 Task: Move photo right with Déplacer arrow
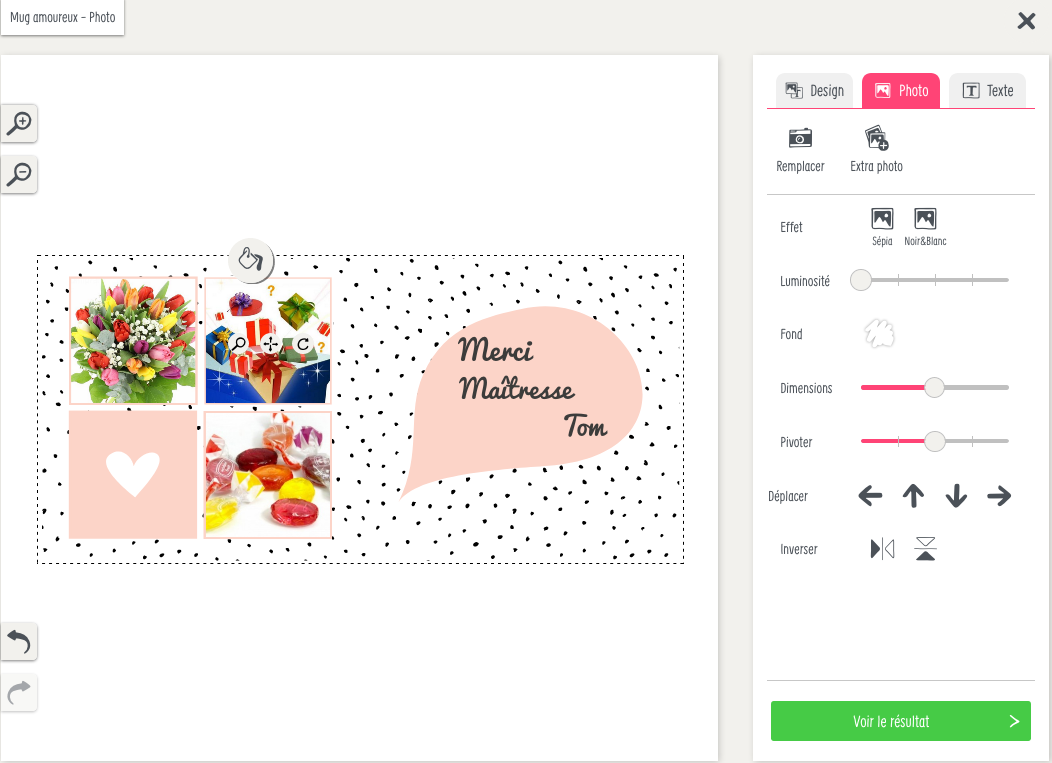(999, 496)
